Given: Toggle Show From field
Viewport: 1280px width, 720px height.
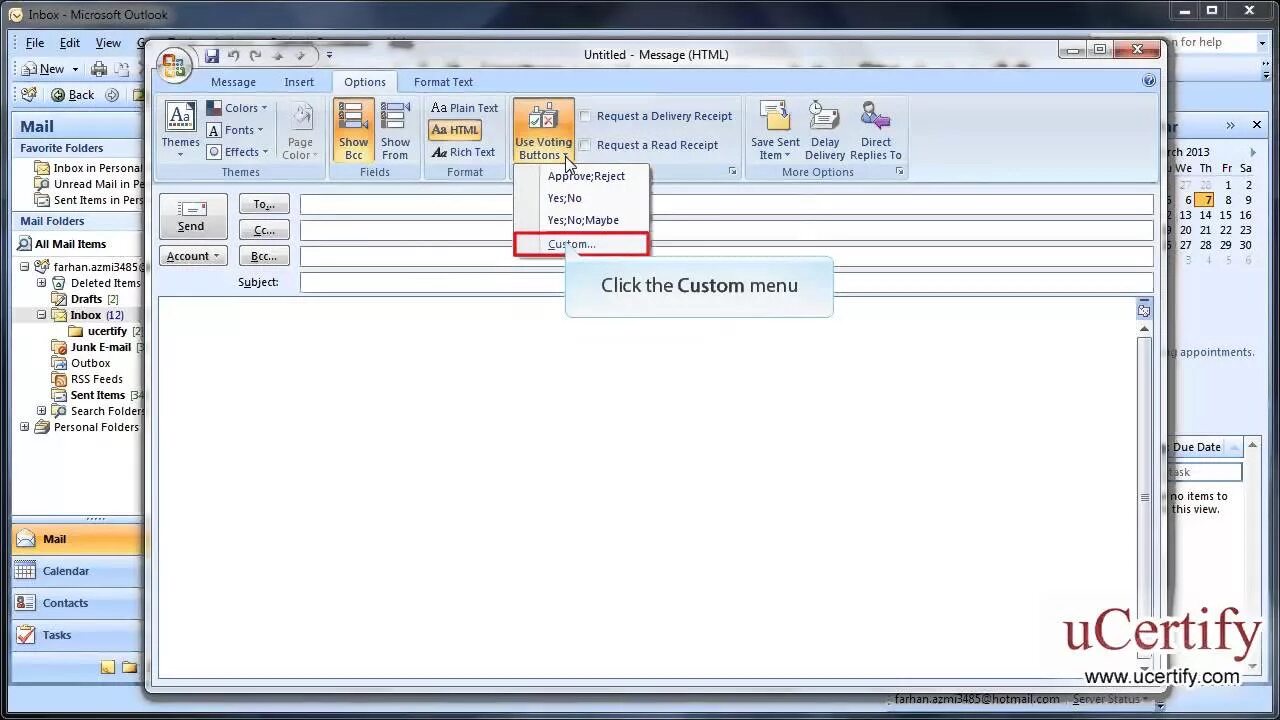Looking at the screenshot, I should coord(395,130).
